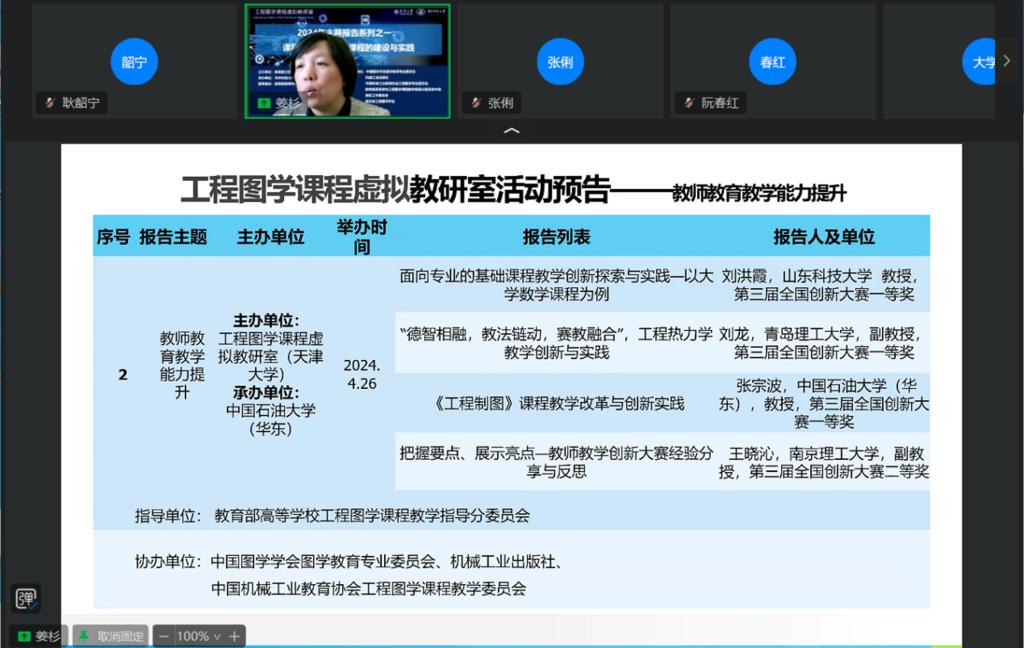
Task: Click the 姜杉 sharer name label at bottom left
Action: [48, 636]
